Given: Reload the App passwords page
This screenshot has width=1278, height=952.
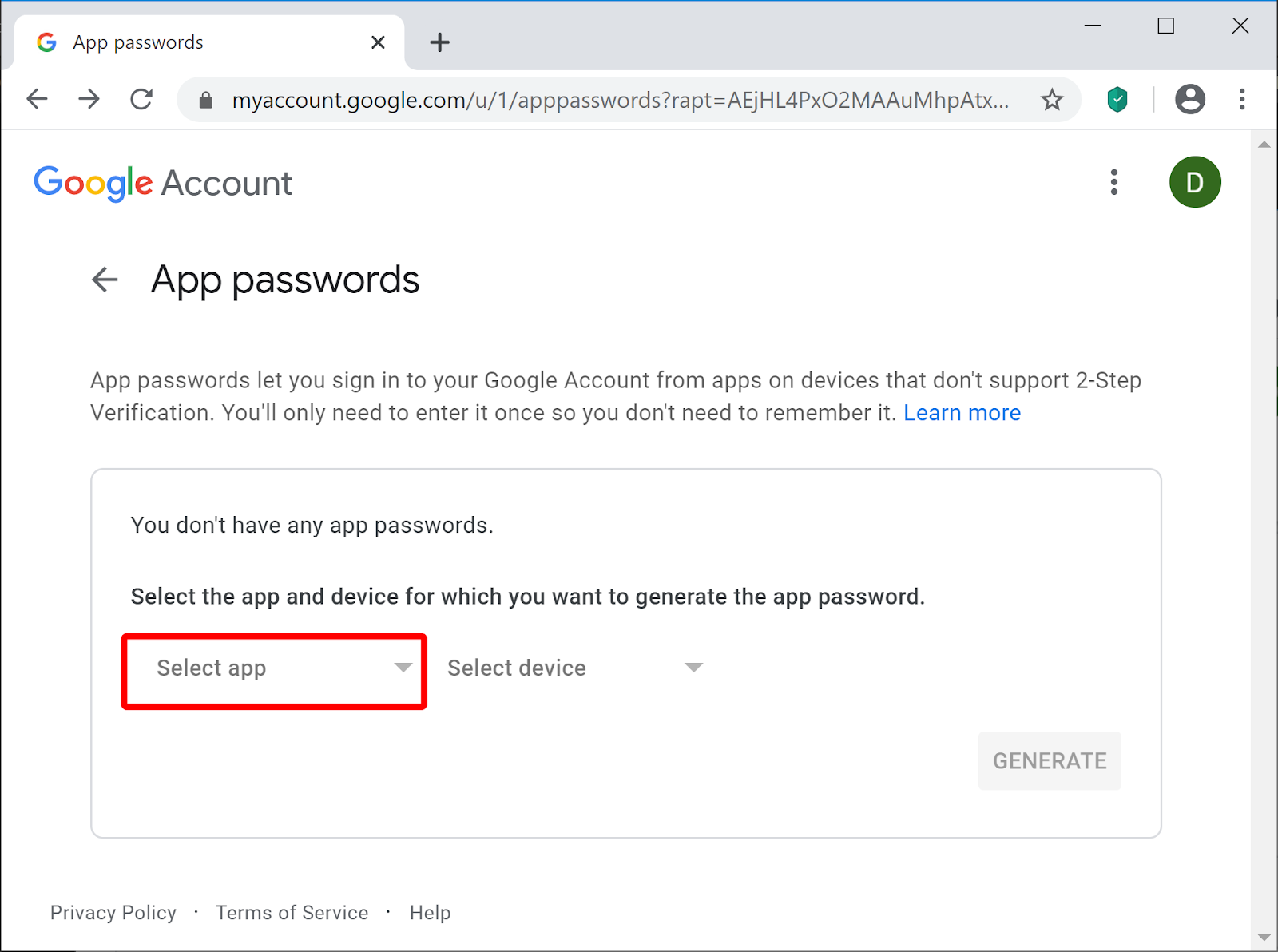Looking at the screenshot, I should (x=141, y=99).
